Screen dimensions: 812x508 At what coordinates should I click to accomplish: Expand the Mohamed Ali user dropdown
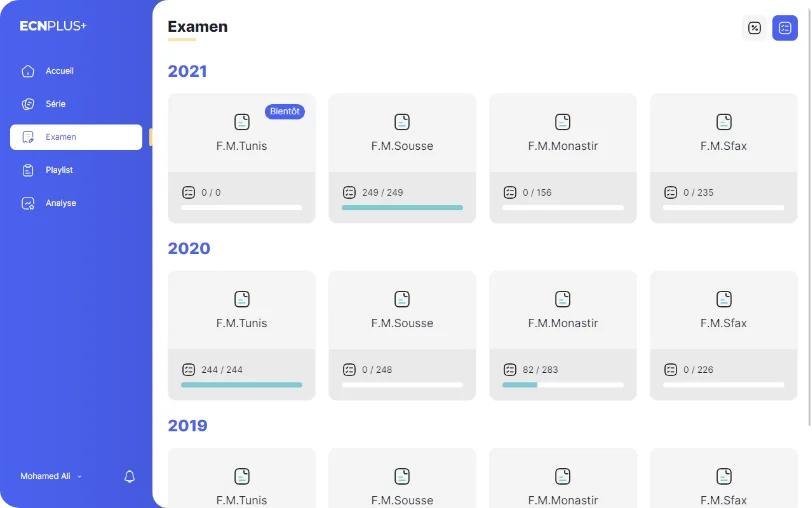point(51,476)
